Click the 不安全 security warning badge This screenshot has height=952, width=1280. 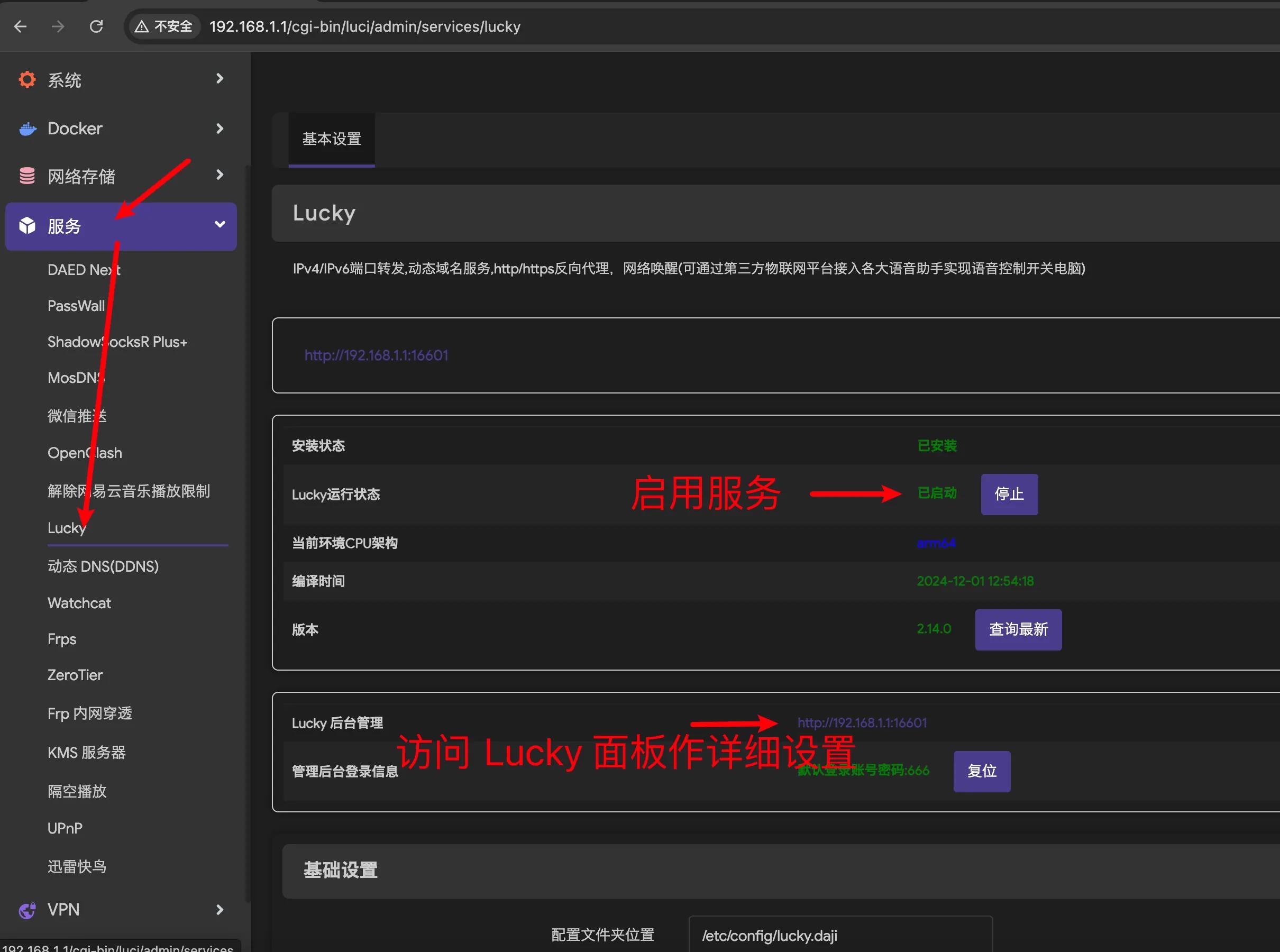pos(164,26)
